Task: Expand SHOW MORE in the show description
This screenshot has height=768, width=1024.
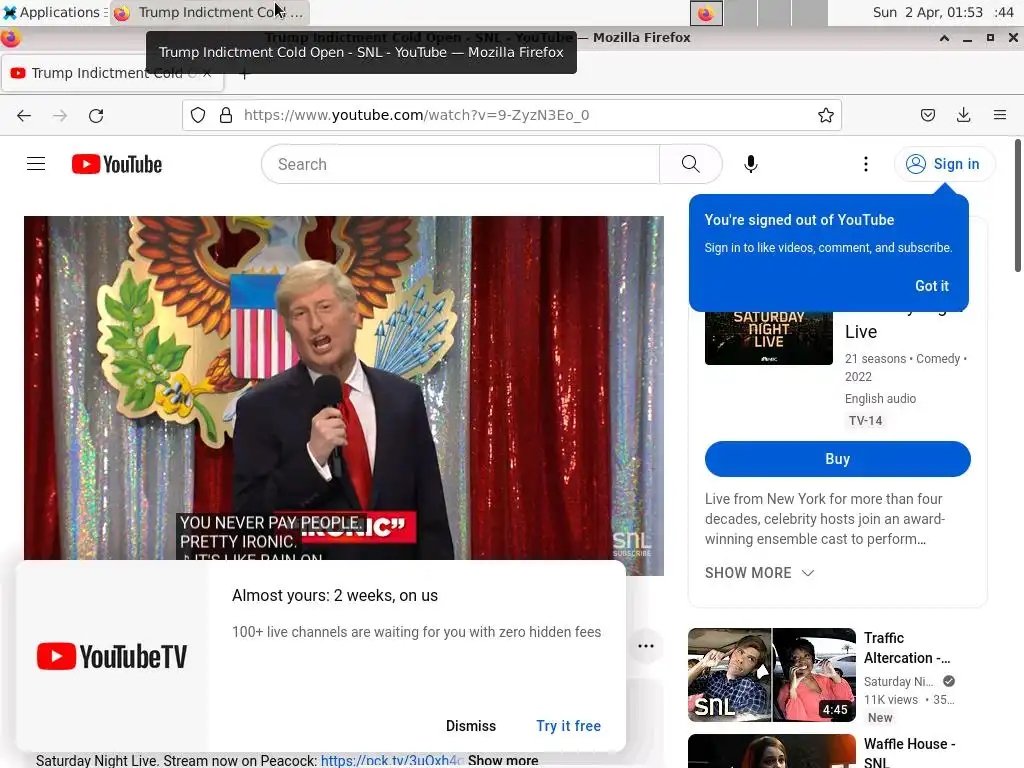Action: pyautogui.click(x=760, y=573)
